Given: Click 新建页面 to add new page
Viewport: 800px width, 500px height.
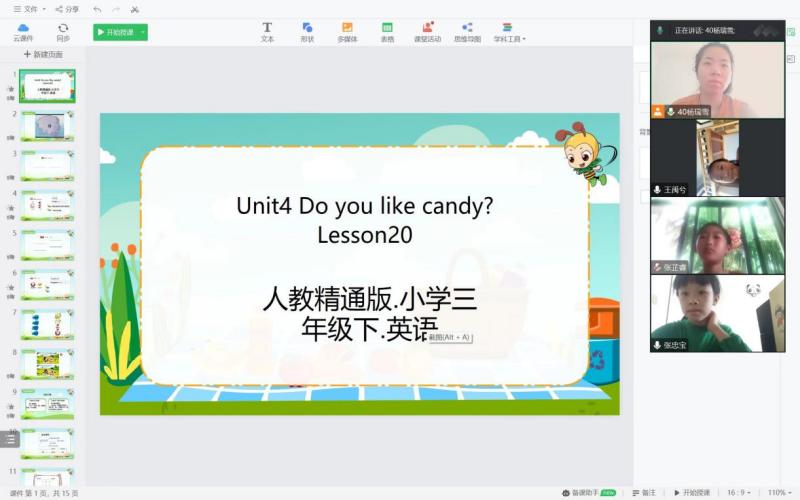Looking at the screenshot, I should (x=43, y=54).
